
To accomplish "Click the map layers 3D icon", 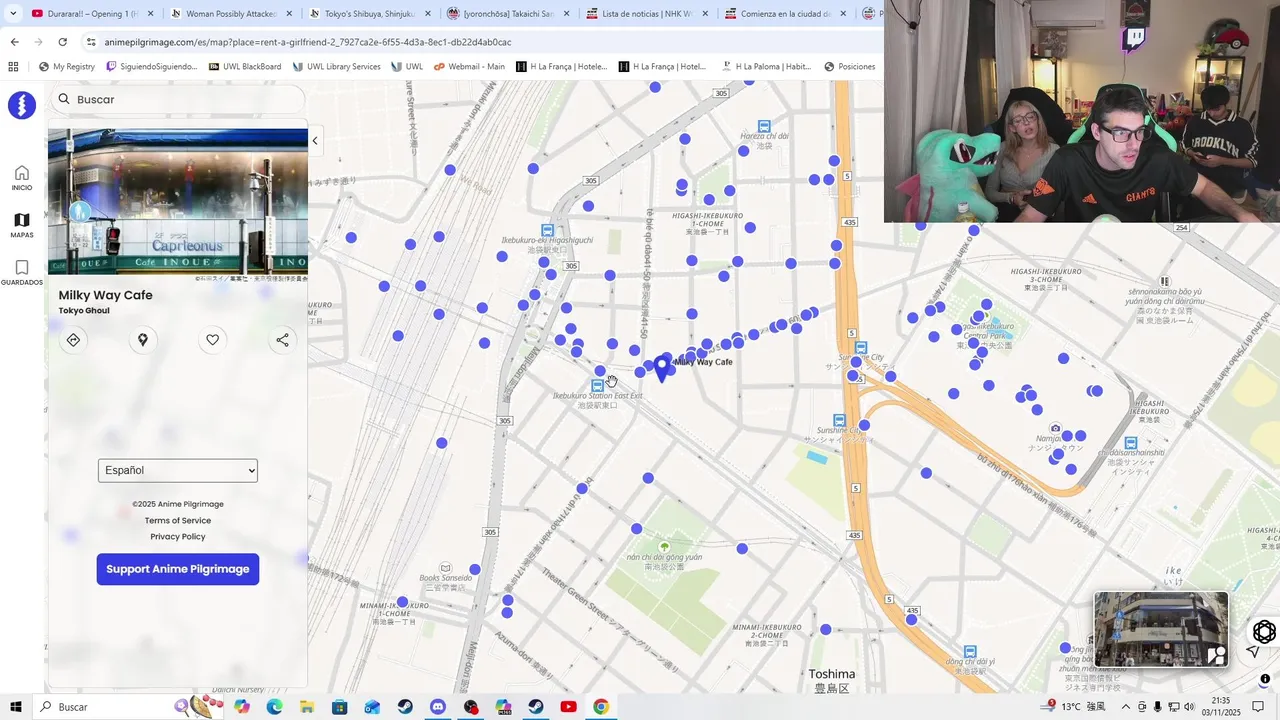I will tap(1264, 632).
